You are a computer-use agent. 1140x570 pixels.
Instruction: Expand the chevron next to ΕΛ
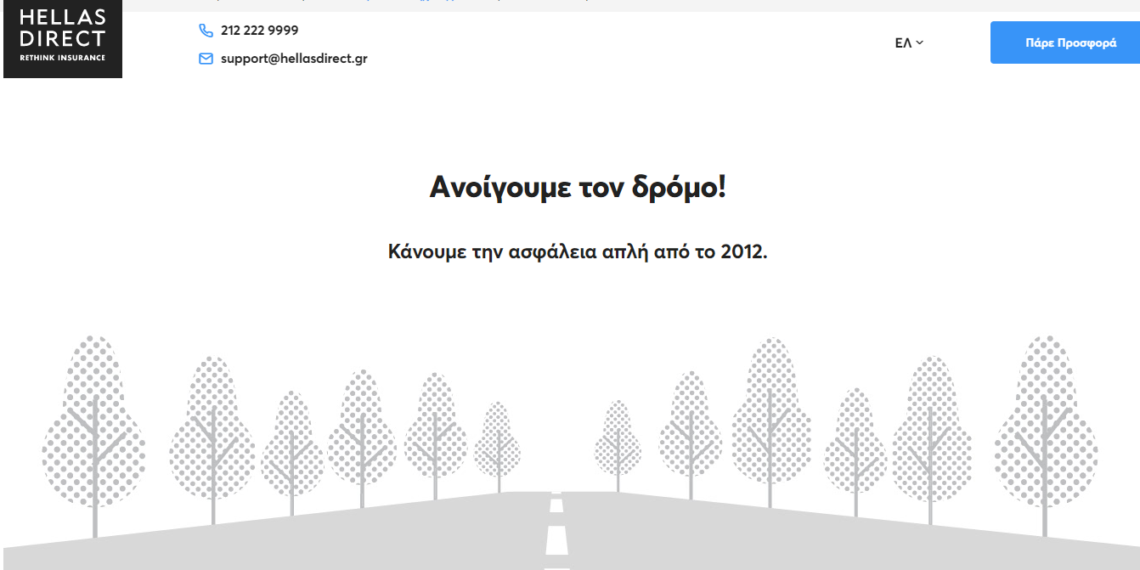click(x=920, y=43)
